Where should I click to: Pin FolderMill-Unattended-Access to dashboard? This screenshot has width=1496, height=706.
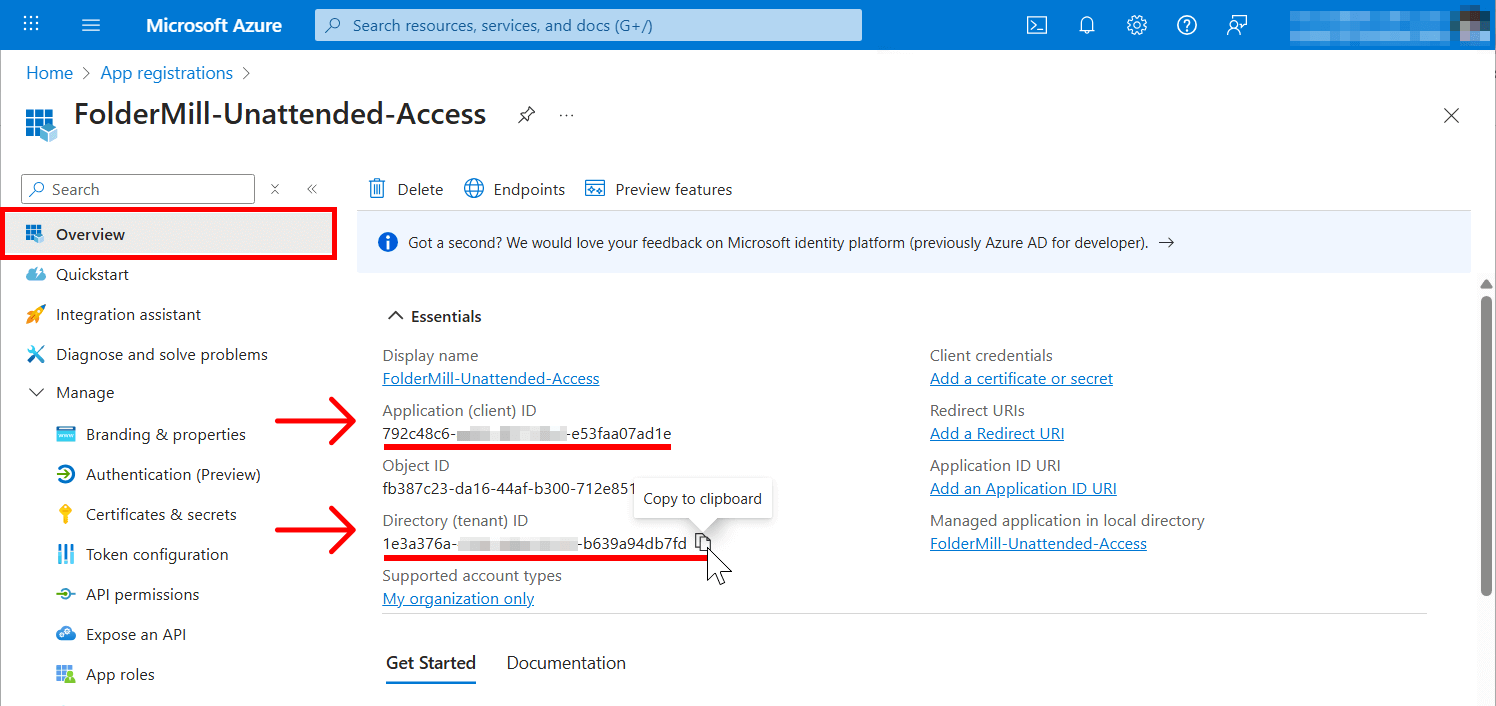coord(526,115)
